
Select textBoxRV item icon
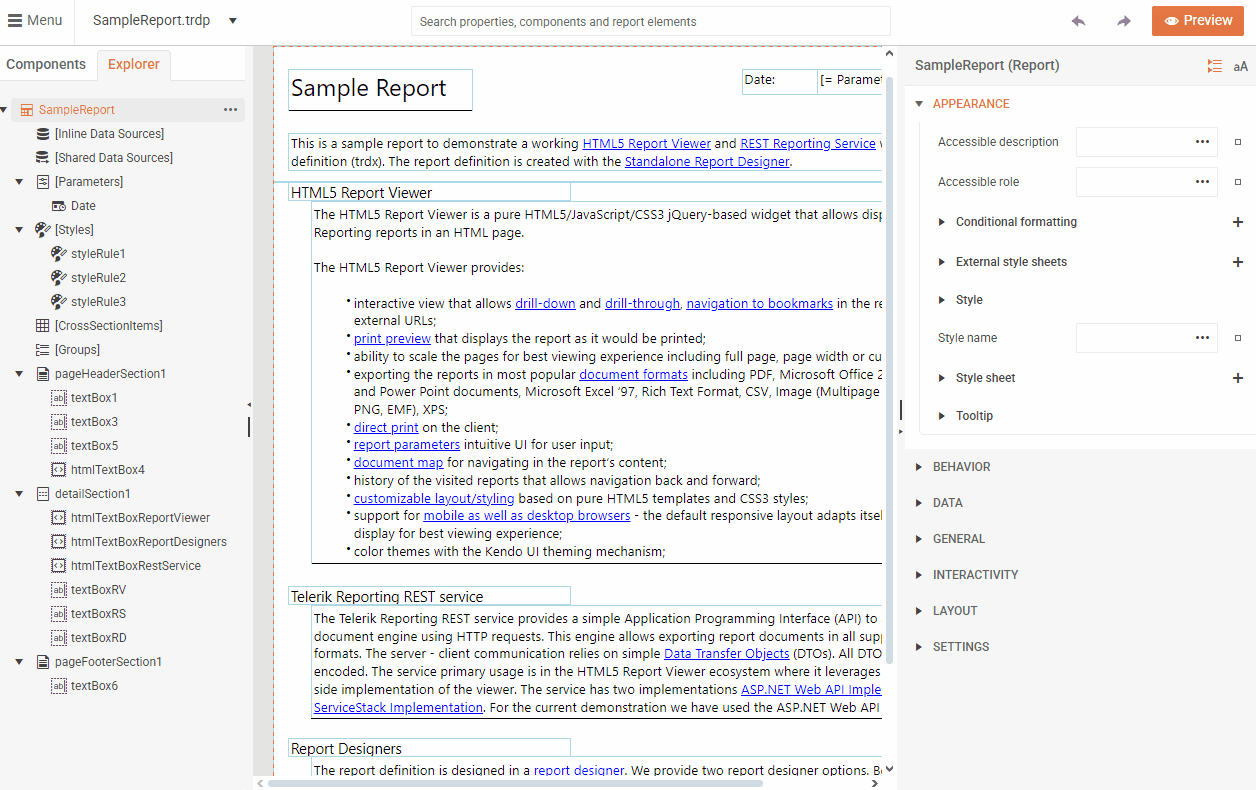[x=59, y=590]
